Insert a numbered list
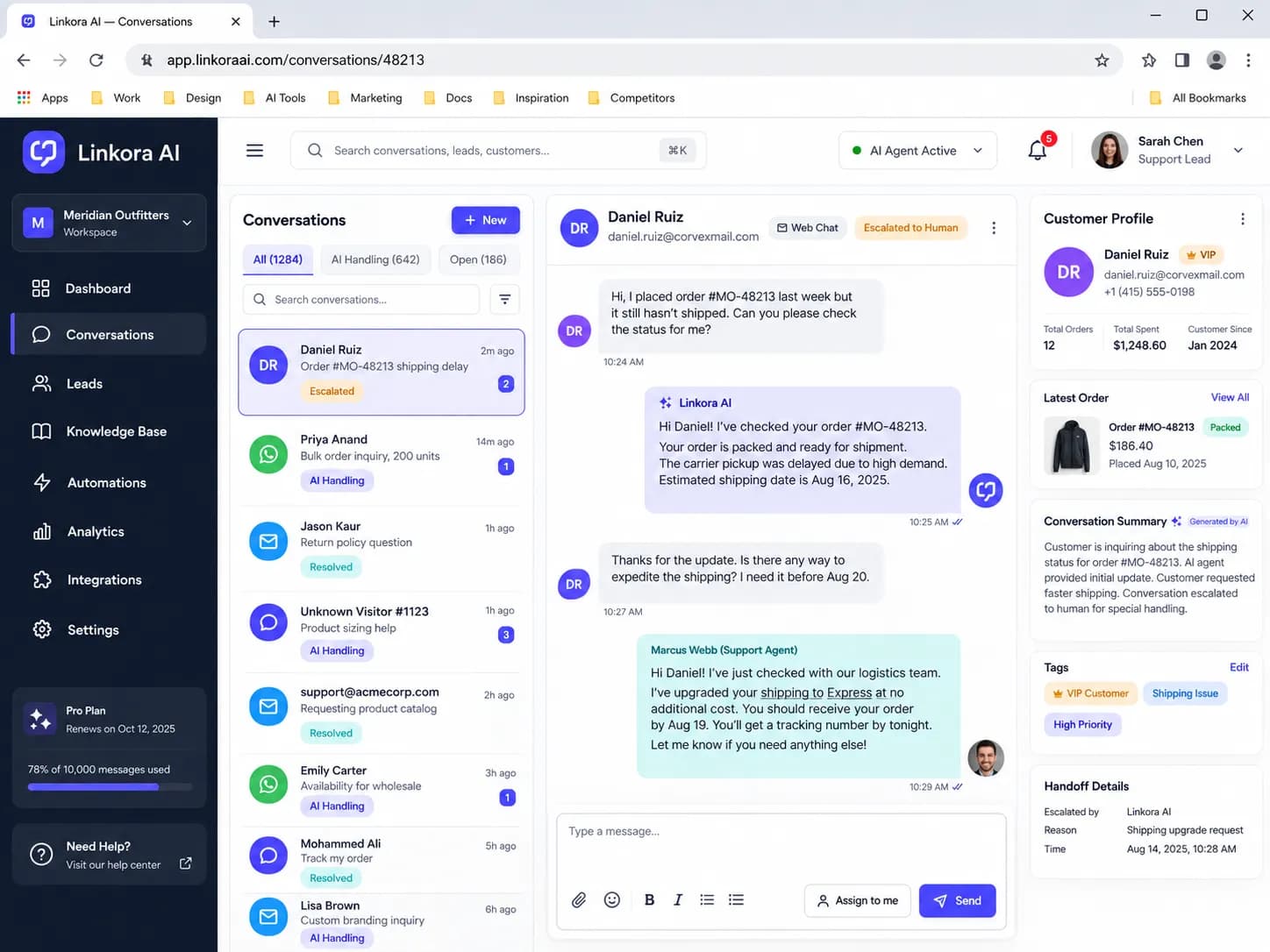The height and width of the screenshot is (952, 1270). coord(736,899)
